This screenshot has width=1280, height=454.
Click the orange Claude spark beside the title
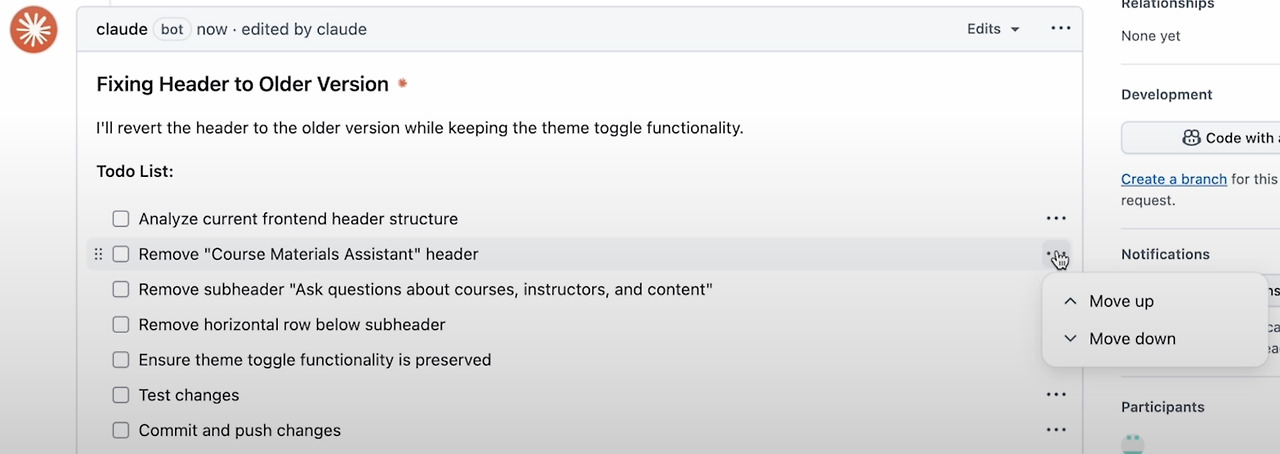point(403,84)
